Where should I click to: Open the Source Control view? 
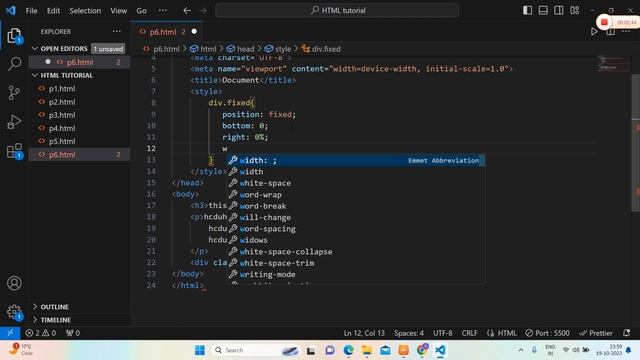(14, 93)
